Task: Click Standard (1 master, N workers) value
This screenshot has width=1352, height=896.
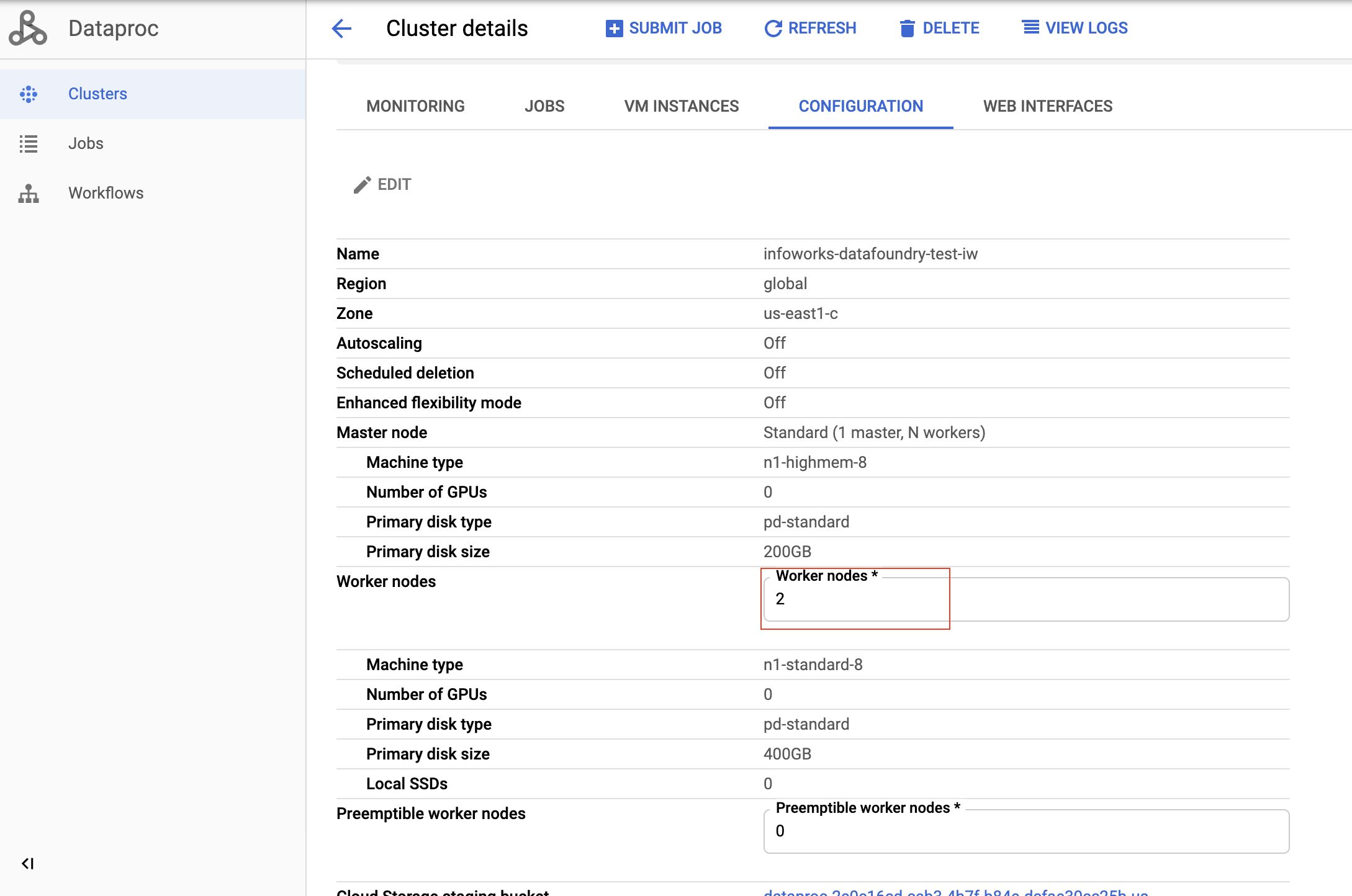Action: [874, 432]
